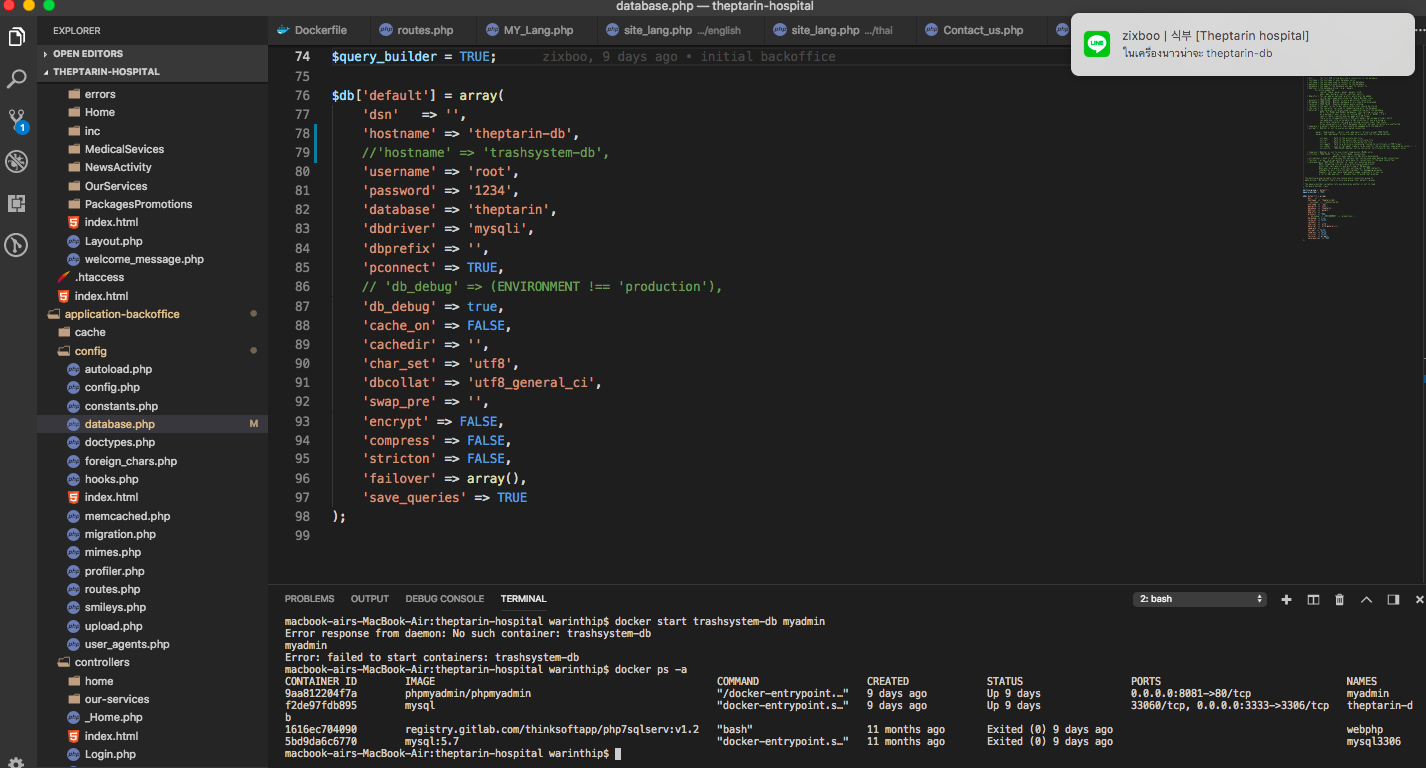Viewport: 1426px width, 768px height.
Task: Close the terminal panel
Action: tap(1419, 599)
